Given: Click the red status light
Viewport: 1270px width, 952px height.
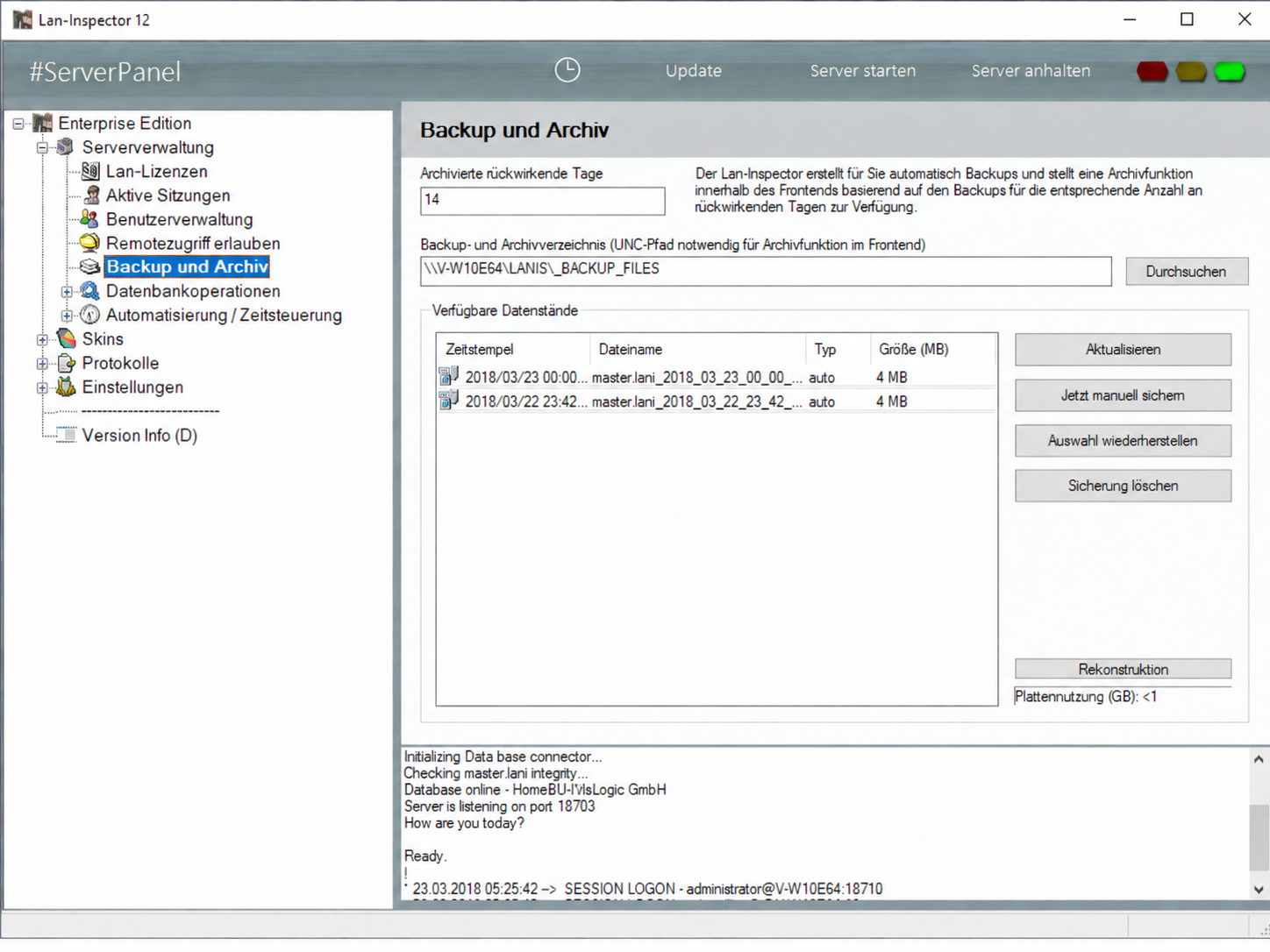Looking at the screenshot, I should point(1152,71).
